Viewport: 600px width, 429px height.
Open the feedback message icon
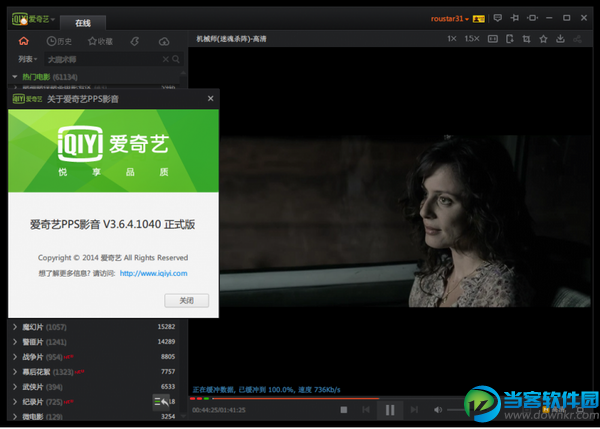[x=497, y=18]
